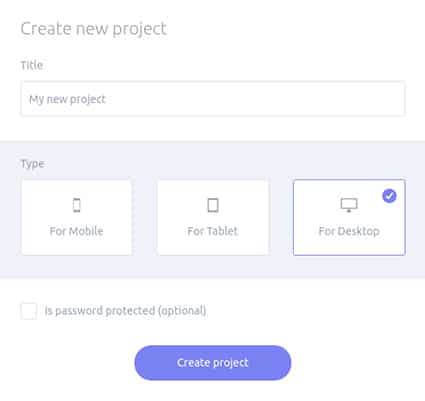425x401 pixels.
Task: Click the Create project button
Action: click(213, 363)
